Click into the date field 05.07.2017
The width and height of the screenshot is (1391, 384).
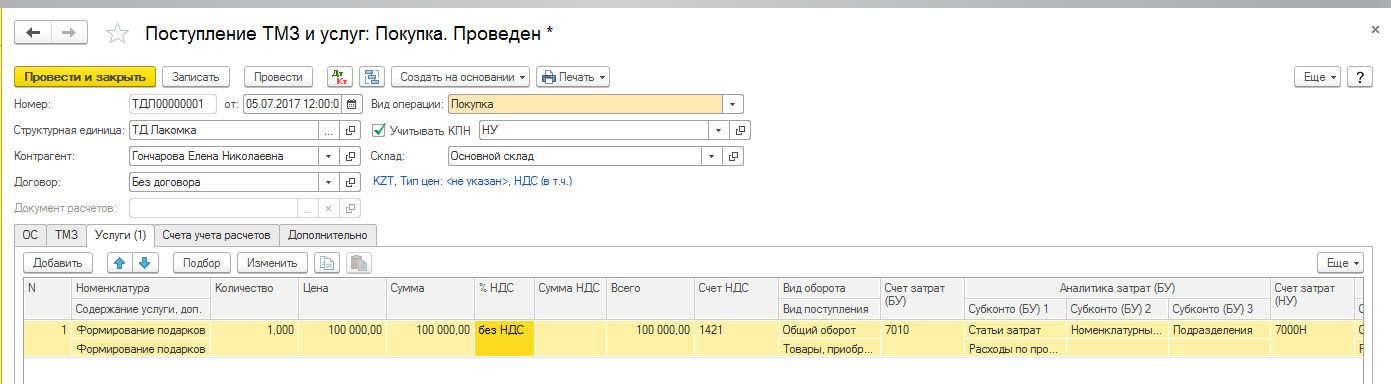[x=293, y=104]
